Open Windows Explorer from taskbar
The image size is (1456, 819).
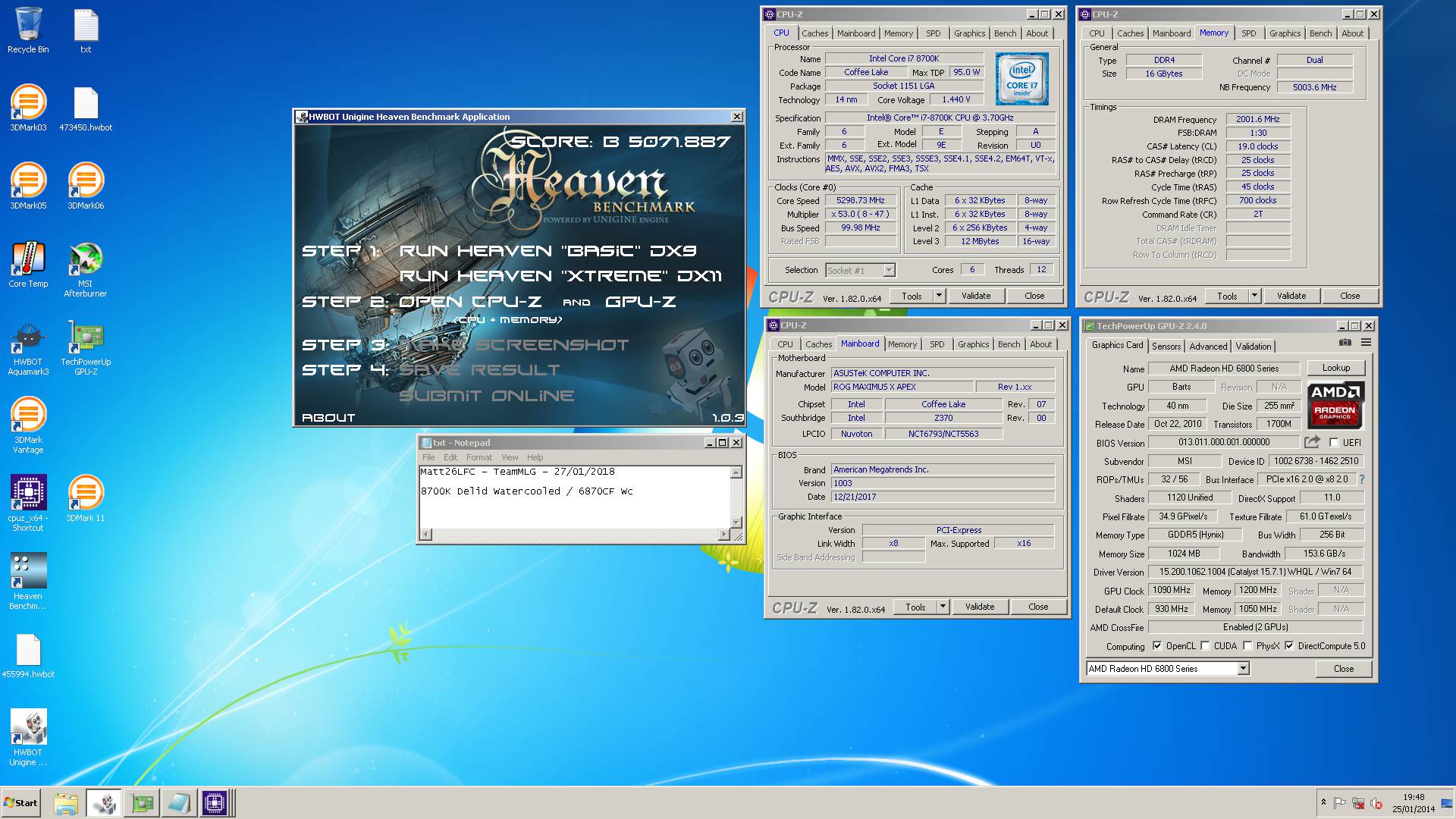coord(66,803)
